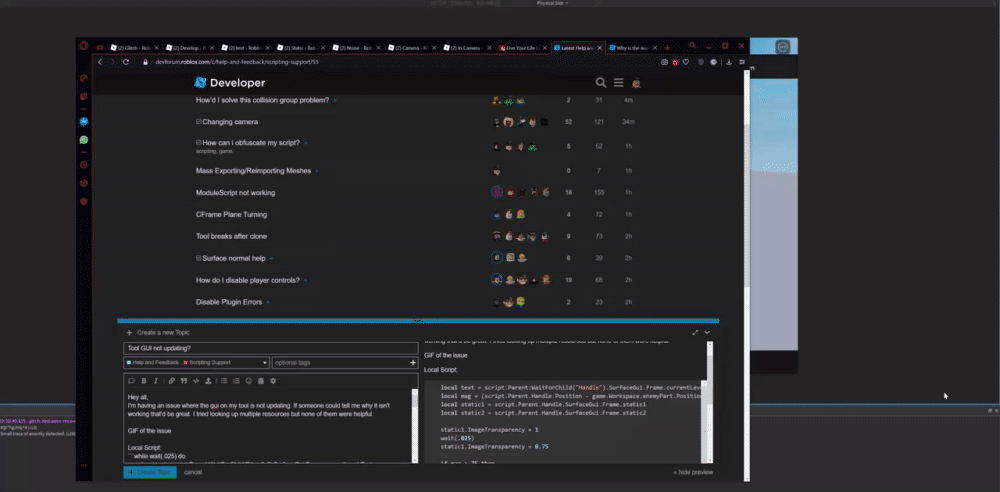Take a snapshot with the camera icon in address bar

(664, 62)
